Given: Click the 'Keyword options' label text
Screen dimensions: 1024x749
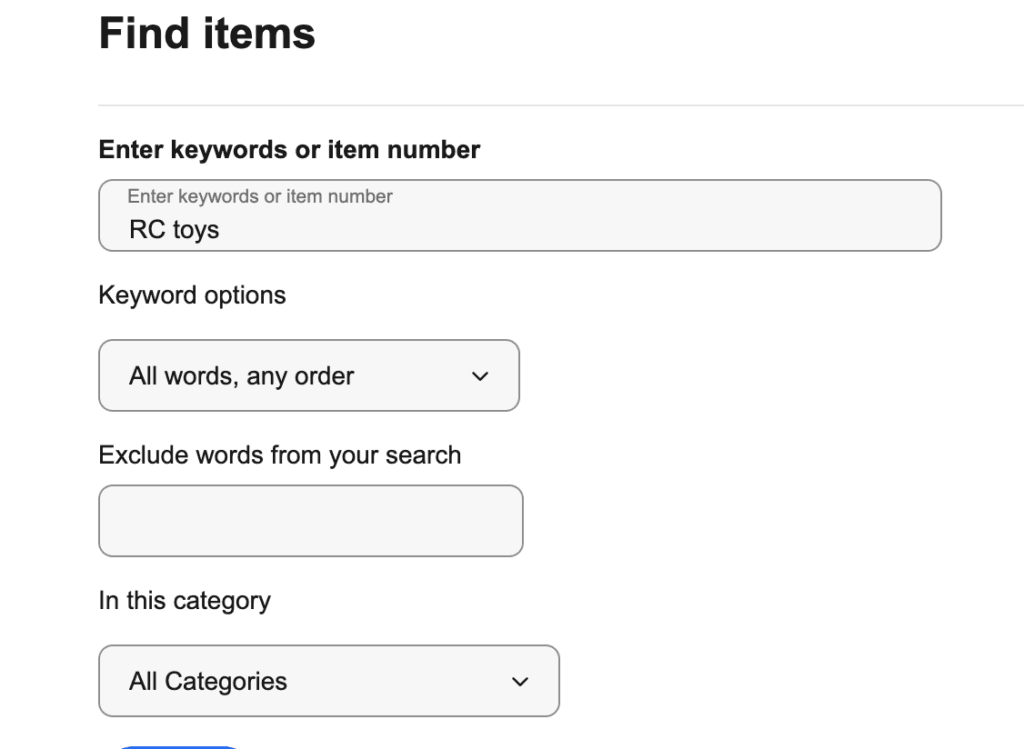Looking at the screenshot, I should 191,295.
